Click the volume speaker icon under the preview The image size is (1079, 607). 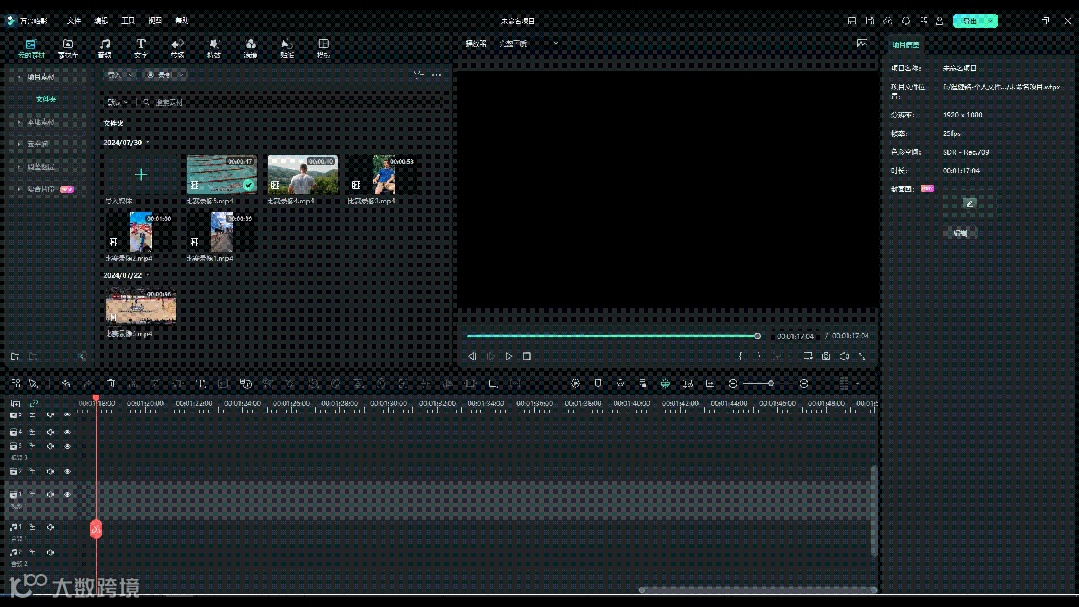click(x=844, y=356)
